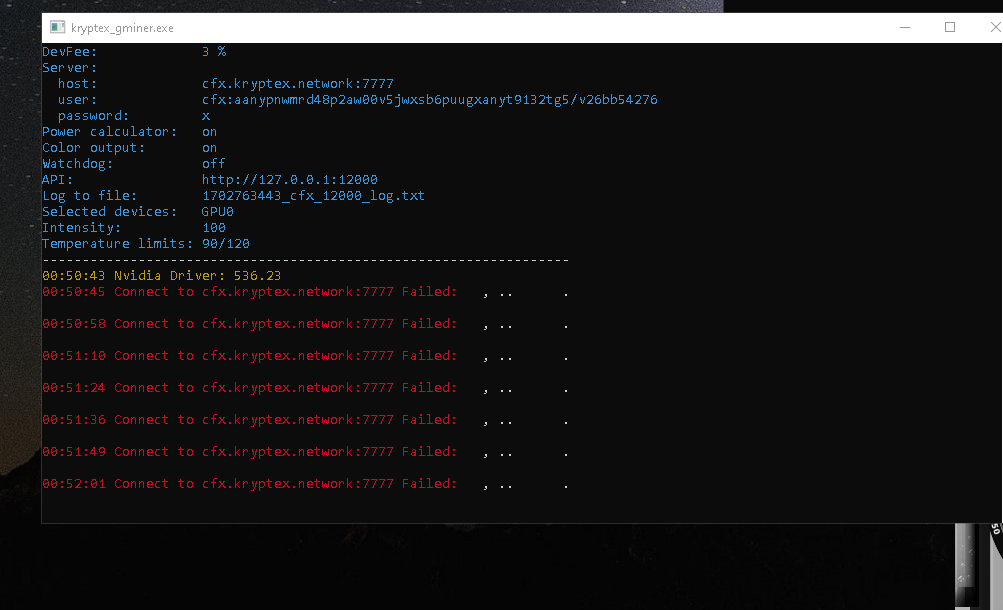Click the password value x

point(206,116)
